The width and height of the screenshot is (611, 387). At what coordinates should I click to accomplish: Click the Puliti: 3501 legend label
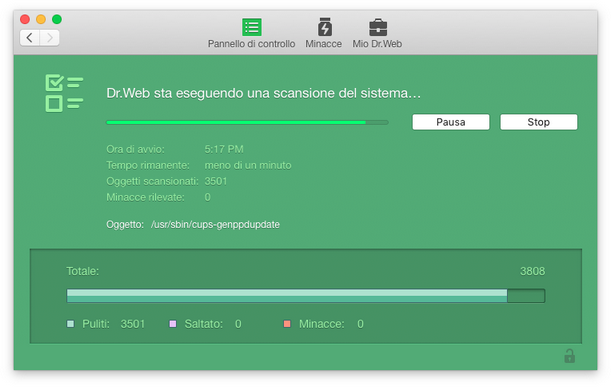pos(113,324)
